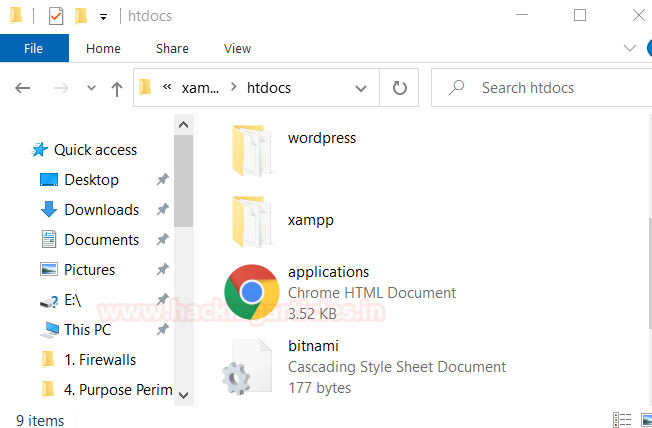
Task: Open the recent locations dropdown arrow
Action: [90, 88]
